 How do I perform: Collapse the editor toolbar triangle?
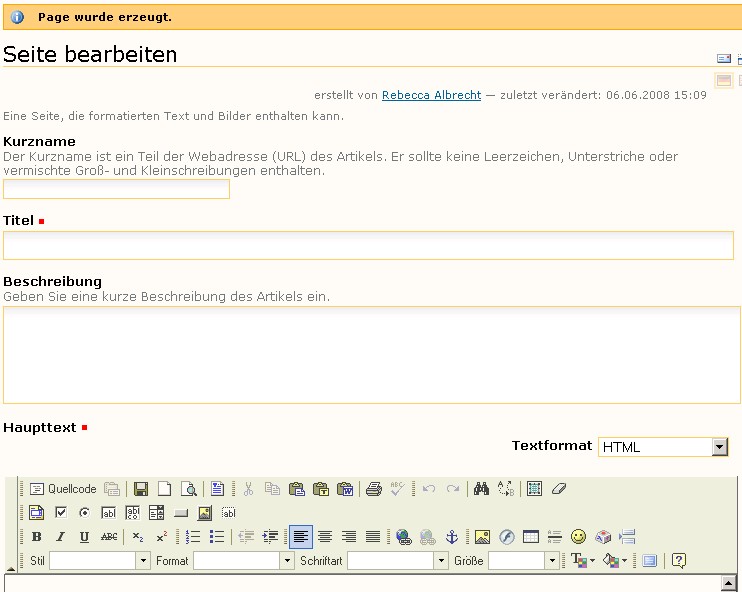click(x=10, y=568)
